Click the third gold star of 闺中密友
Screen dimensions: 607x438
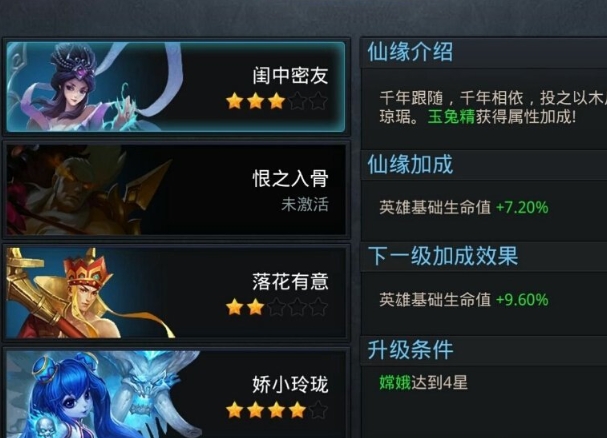[x=276, y=101]
